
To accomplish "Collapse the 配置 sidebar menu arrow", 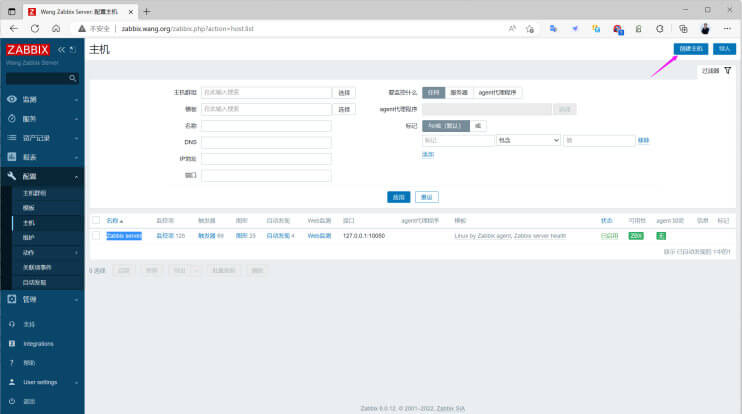I will pyautogui.click(x=76, y=176).
